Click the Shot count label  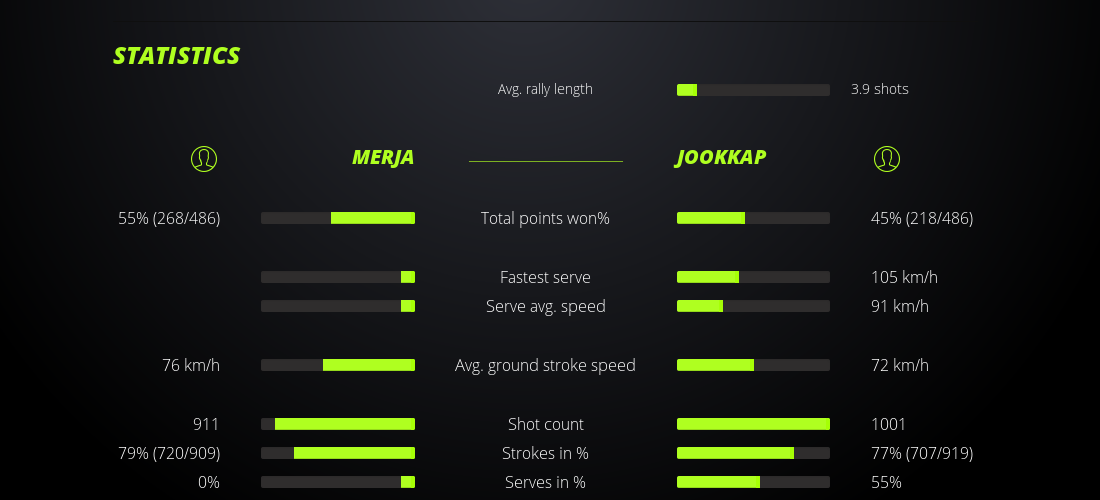(x=545, y=424)
